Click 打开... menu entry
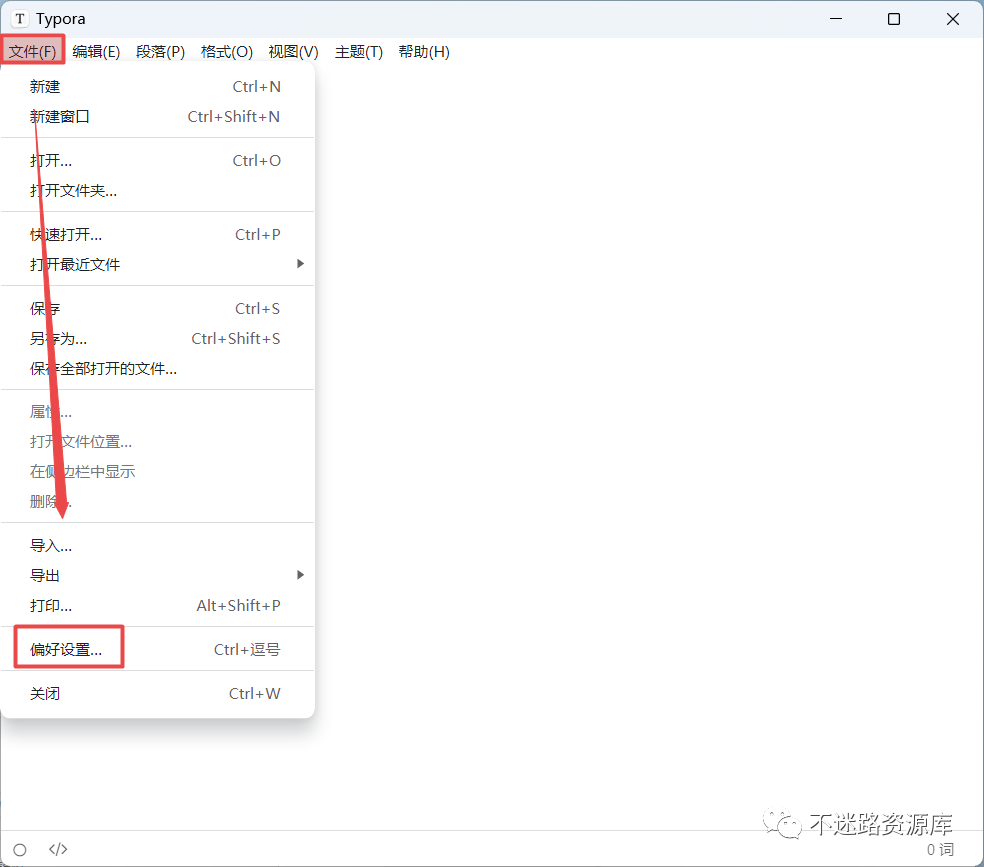This screenshot has width=984, height=867. click(x=157, y=161)
